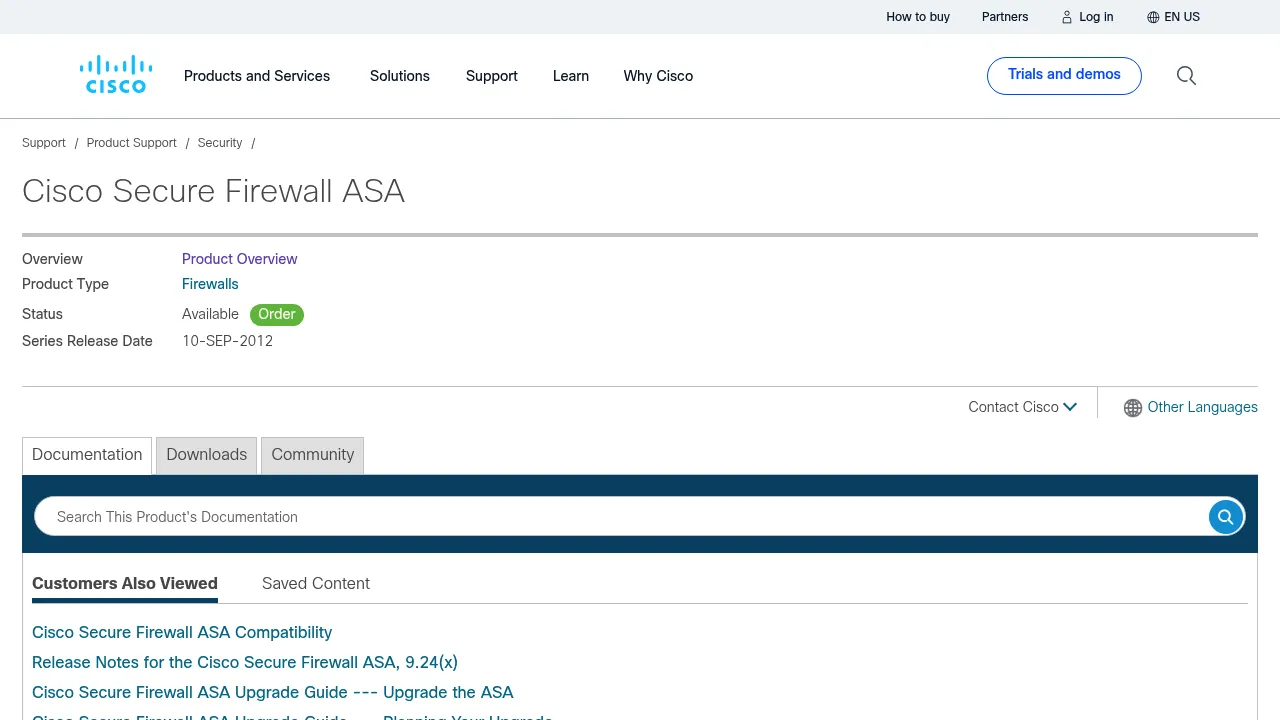Open the Why Cisco menu
This screenshot has height=720, width=1280.
[658, 76]
